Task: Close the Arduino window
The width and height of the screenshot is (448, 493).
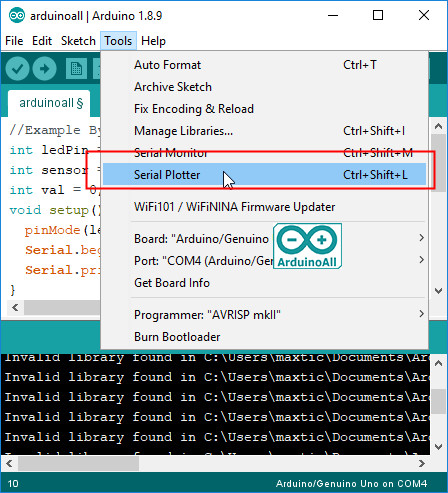Action: click(x=424, y=15)
